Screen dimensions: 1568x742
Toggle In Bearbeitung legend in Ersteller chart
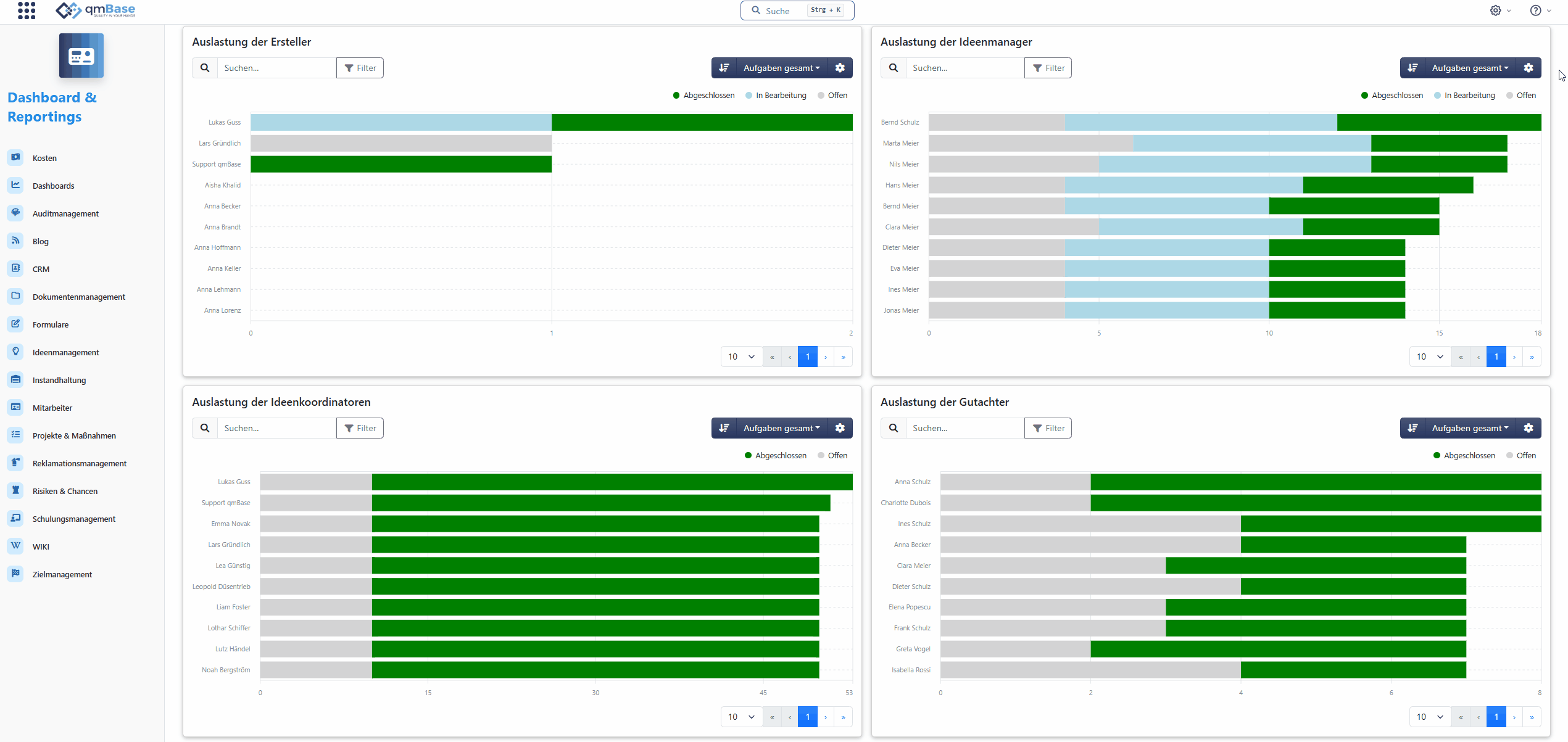click(776, 96)
